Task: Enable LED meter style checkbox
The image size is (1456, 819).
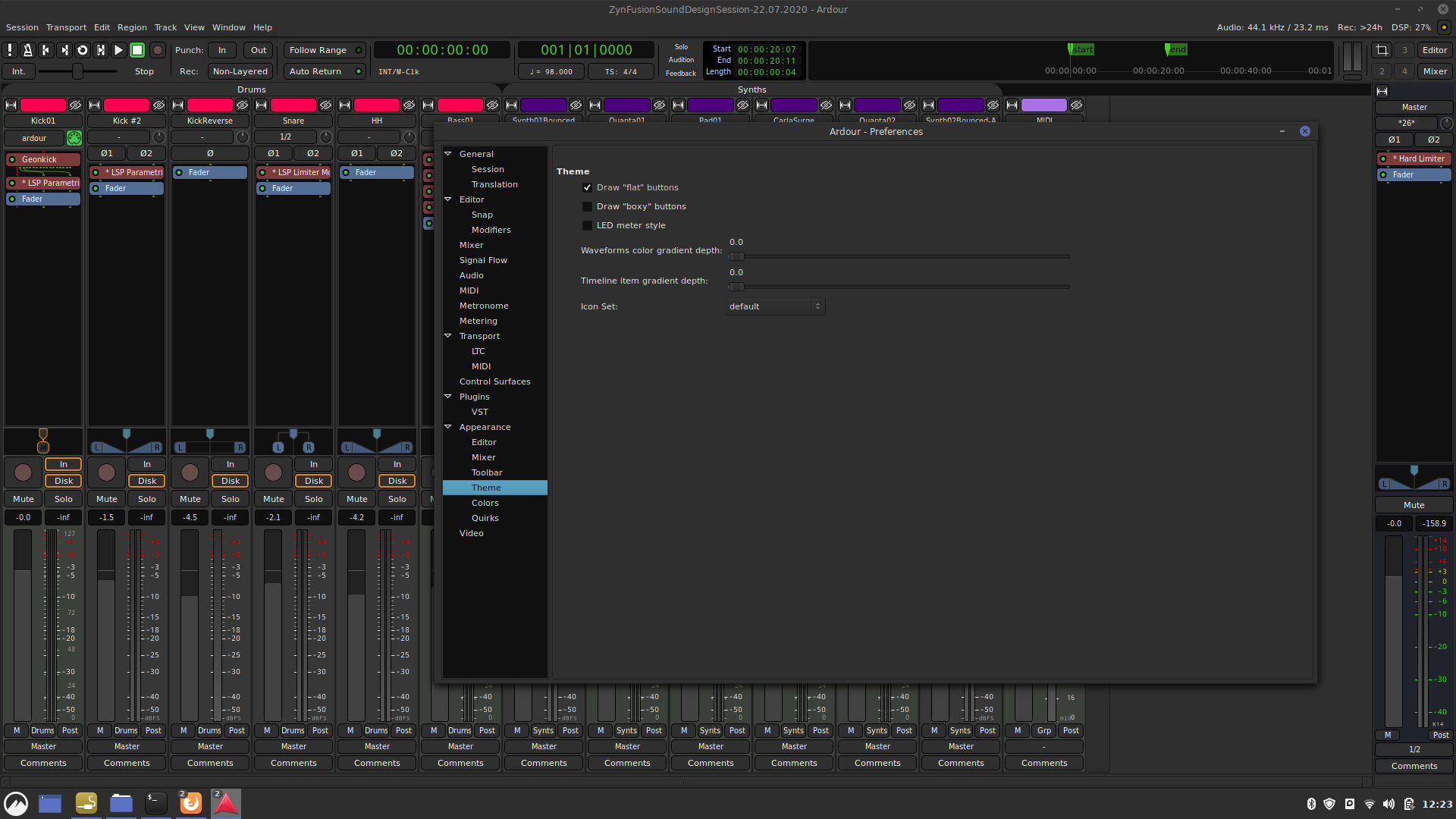Action: tap(587, 225)
